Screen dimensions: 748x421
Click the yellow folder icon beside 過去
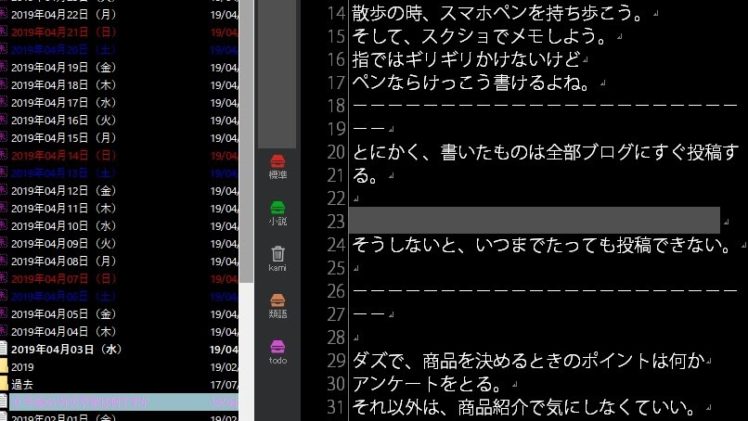point(4,384)
